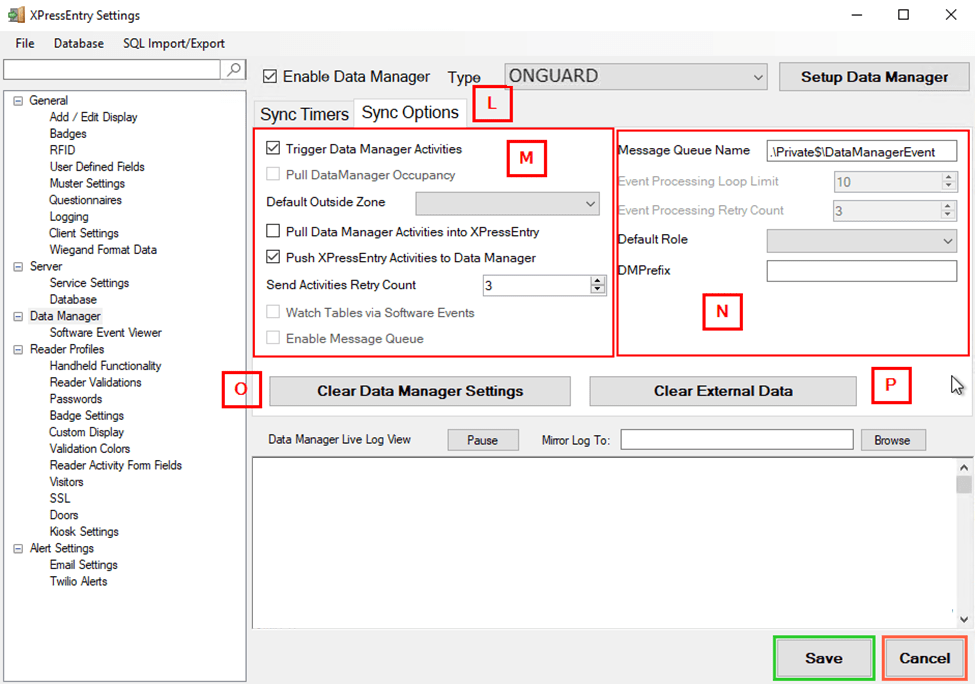Open Logging settings
The height and width of the screenshot is (684, 975).
click(69, 216)
